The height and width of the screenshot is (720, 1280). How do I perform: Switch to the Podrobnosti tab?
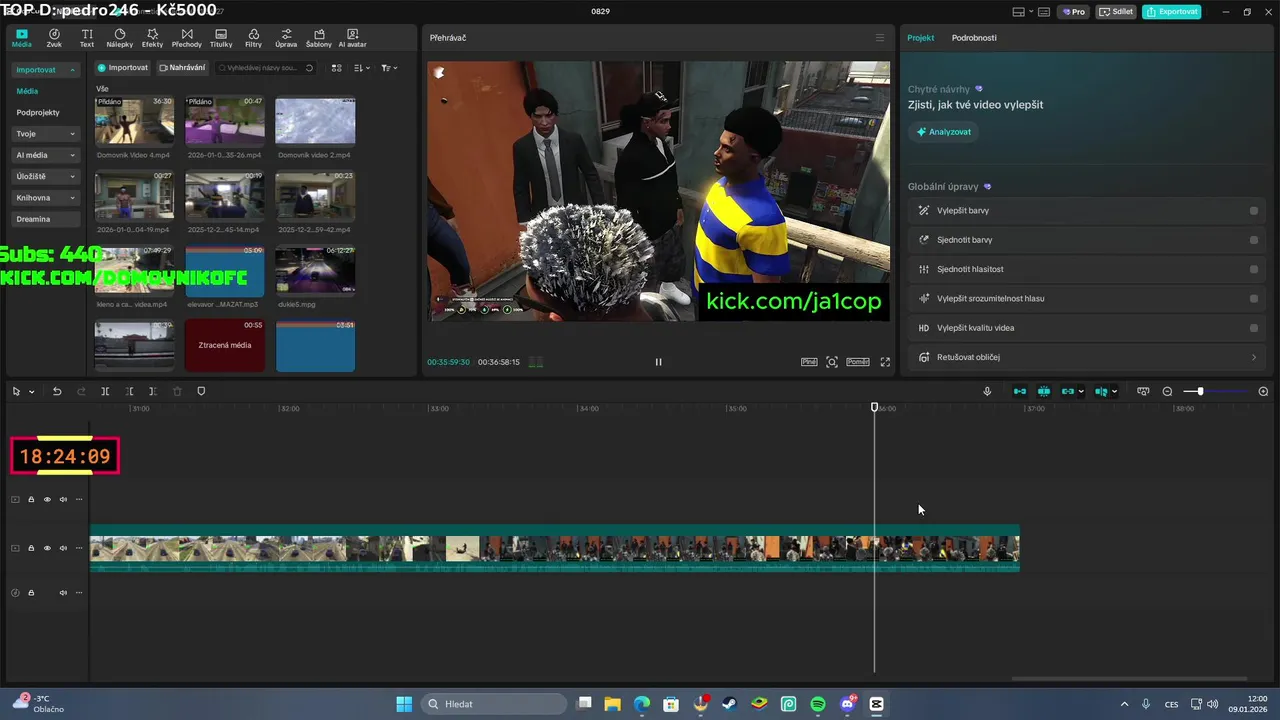[974, 38]
